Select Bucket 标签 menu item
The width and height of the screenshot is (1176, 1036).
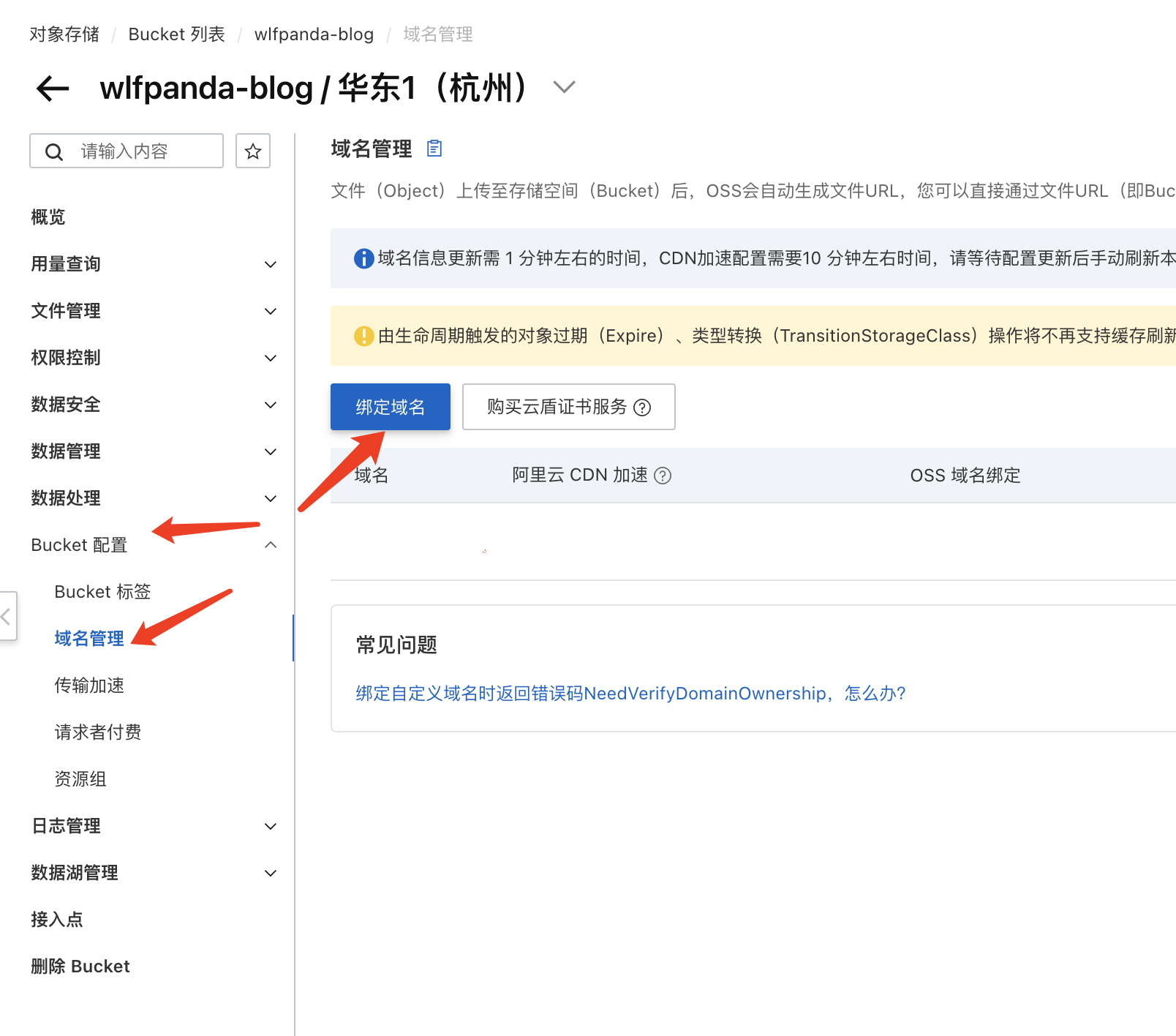[102, 592]
